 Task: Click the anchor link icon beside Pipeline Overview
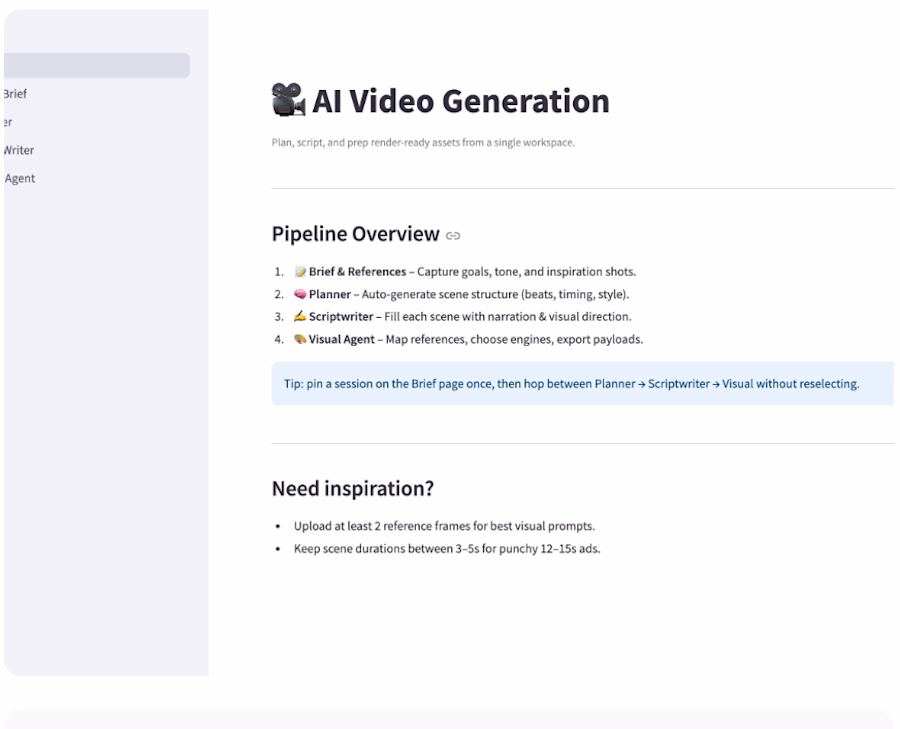click(453, 236)
